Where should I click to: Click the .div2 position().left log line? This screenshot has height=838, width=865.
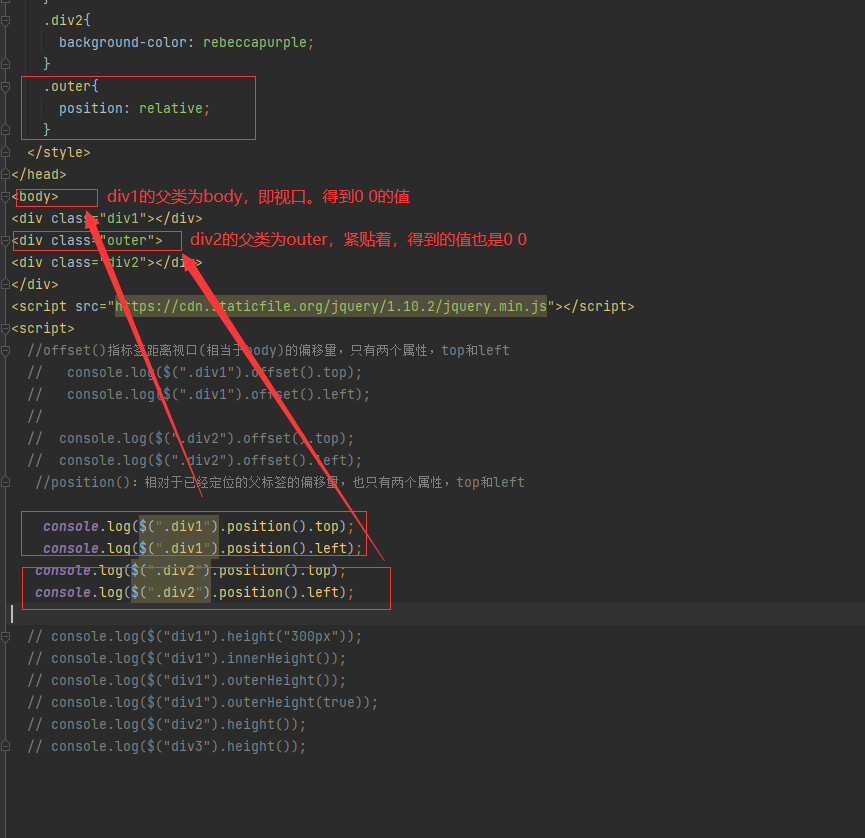point(195,593)
